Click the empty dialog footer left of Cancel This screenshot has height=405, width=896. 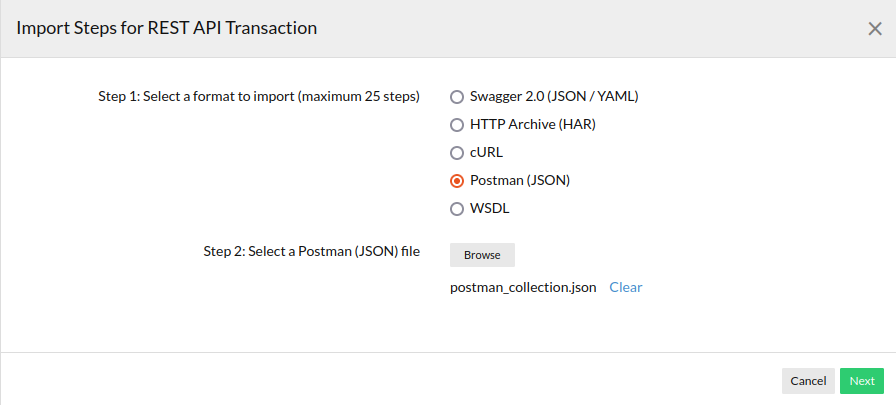pos(400,380)
